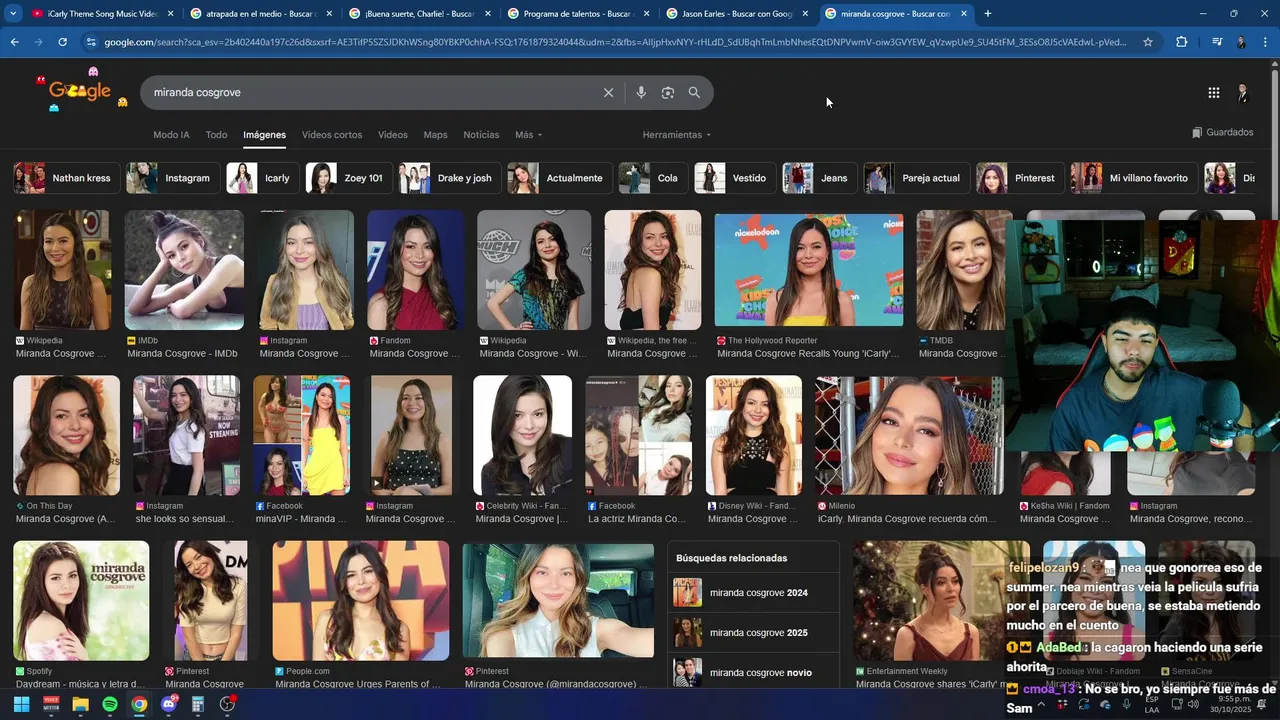Select the Noticias filter

481,135
